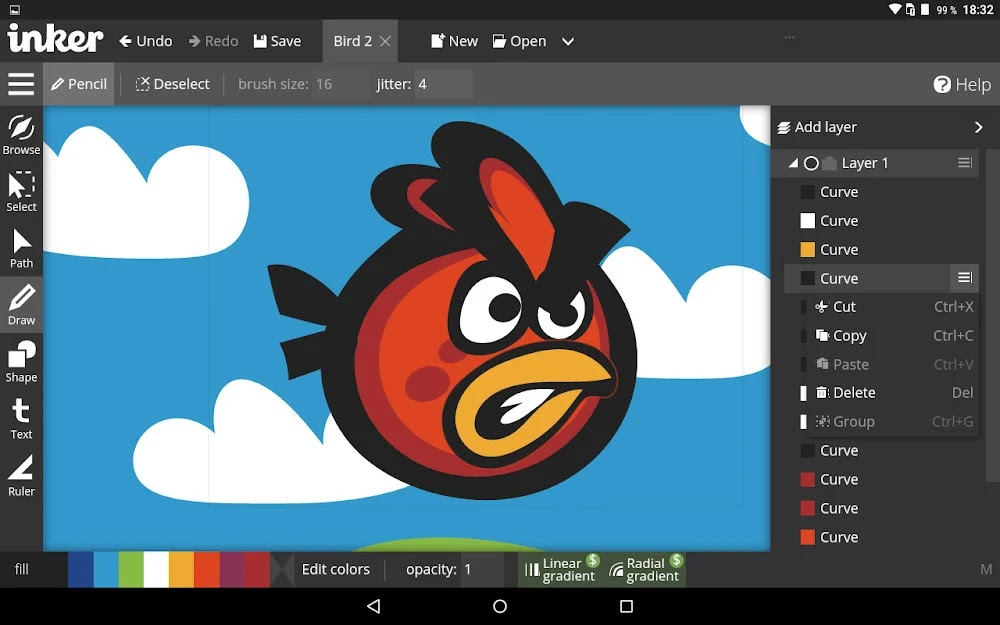Open the Shape tool
Image resolution: width=1000 pixels, height=625 pixels.
tap(21, 362)
